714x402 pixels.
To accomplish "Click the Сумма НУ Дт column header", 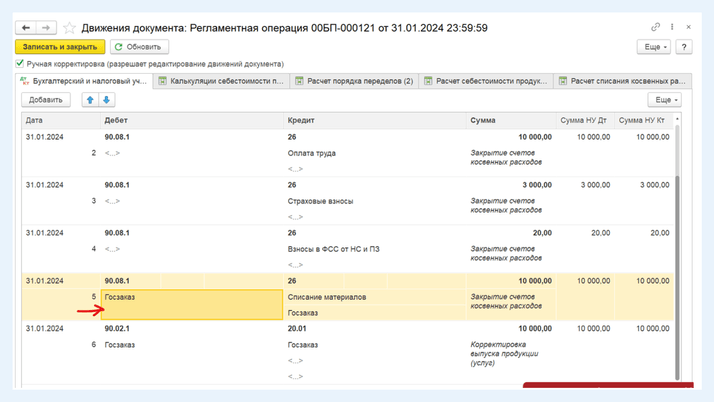I will pyautogui.click(x=585, y=120).
